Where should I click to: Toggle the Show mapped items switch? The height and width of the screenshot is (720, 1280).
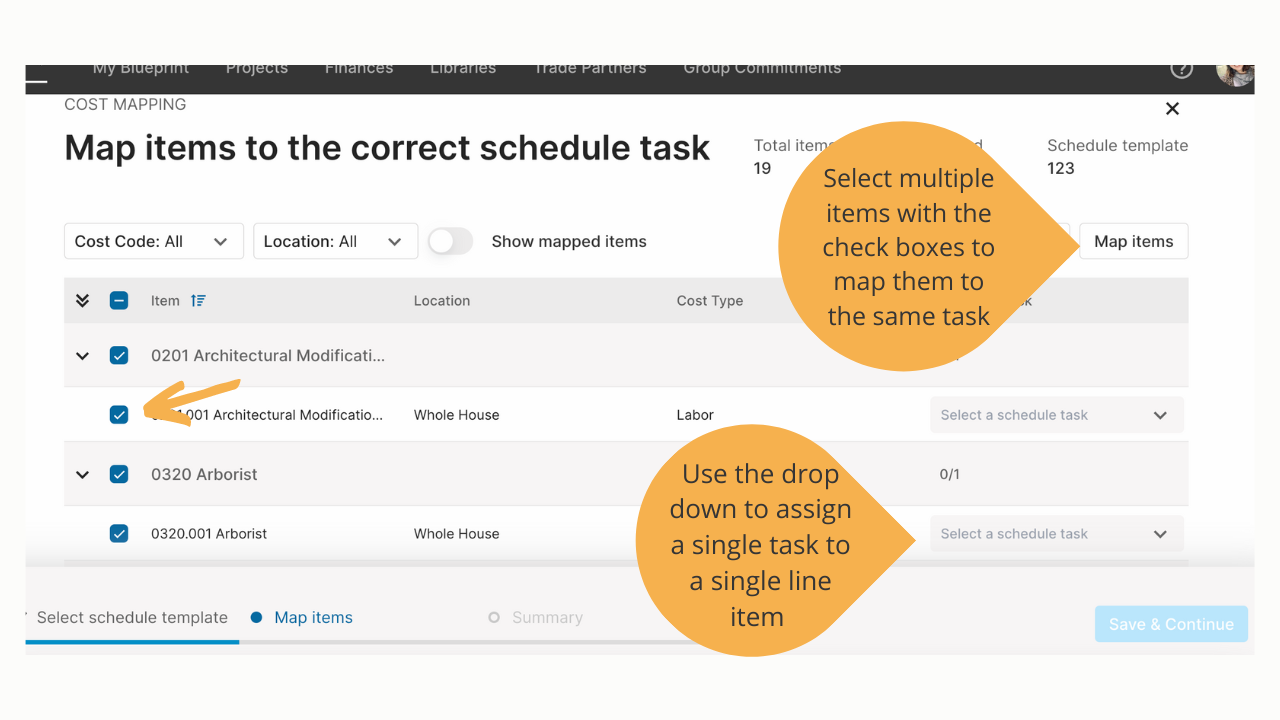pyautogui.click(x=450, y=241)
